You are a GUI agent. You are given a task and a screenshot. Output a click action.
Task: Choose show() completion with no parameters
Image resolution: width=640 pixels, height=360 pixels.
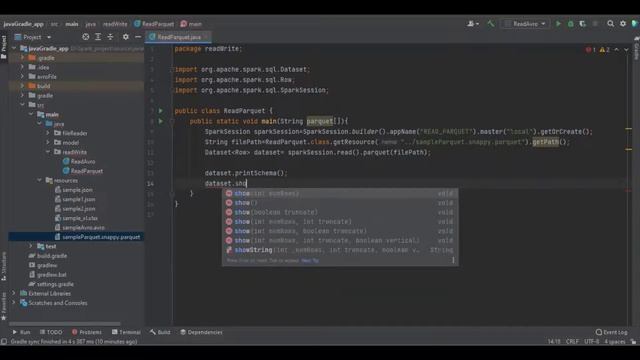tap(340, 203)
